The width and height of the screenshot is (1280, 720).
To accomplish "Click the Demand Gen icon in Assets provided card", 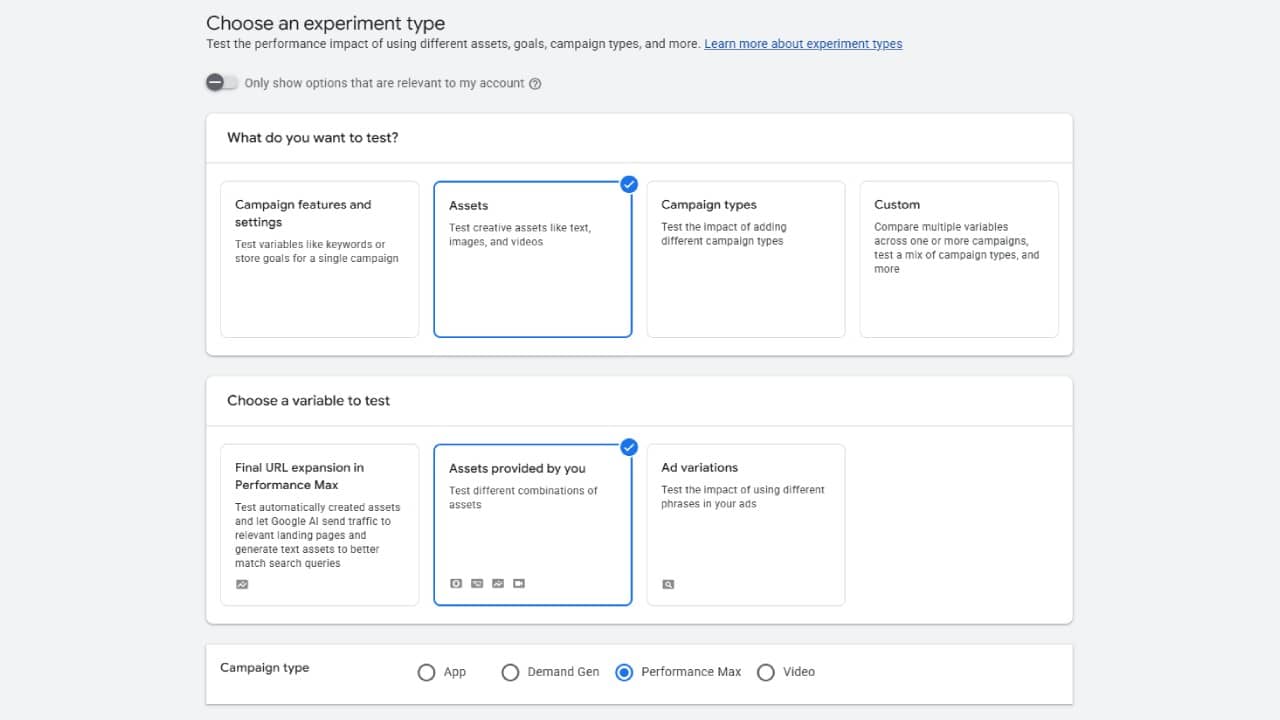I will [x=477, y=583].
